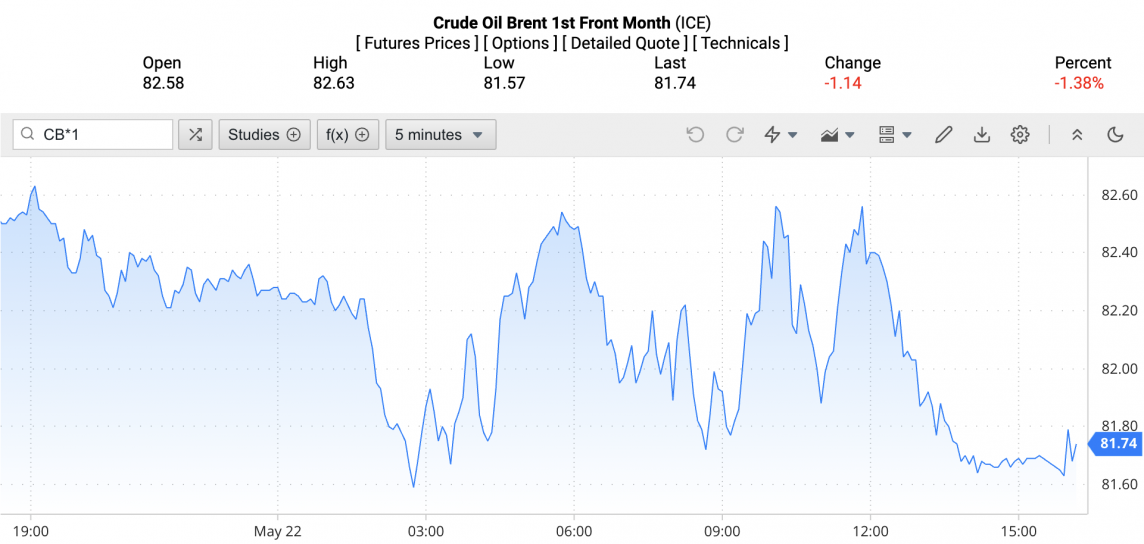Open the Technicals link
Image resolution: width=1144 pixels, height=544 pixels.
pyautogui.click(x=740, y=43)
